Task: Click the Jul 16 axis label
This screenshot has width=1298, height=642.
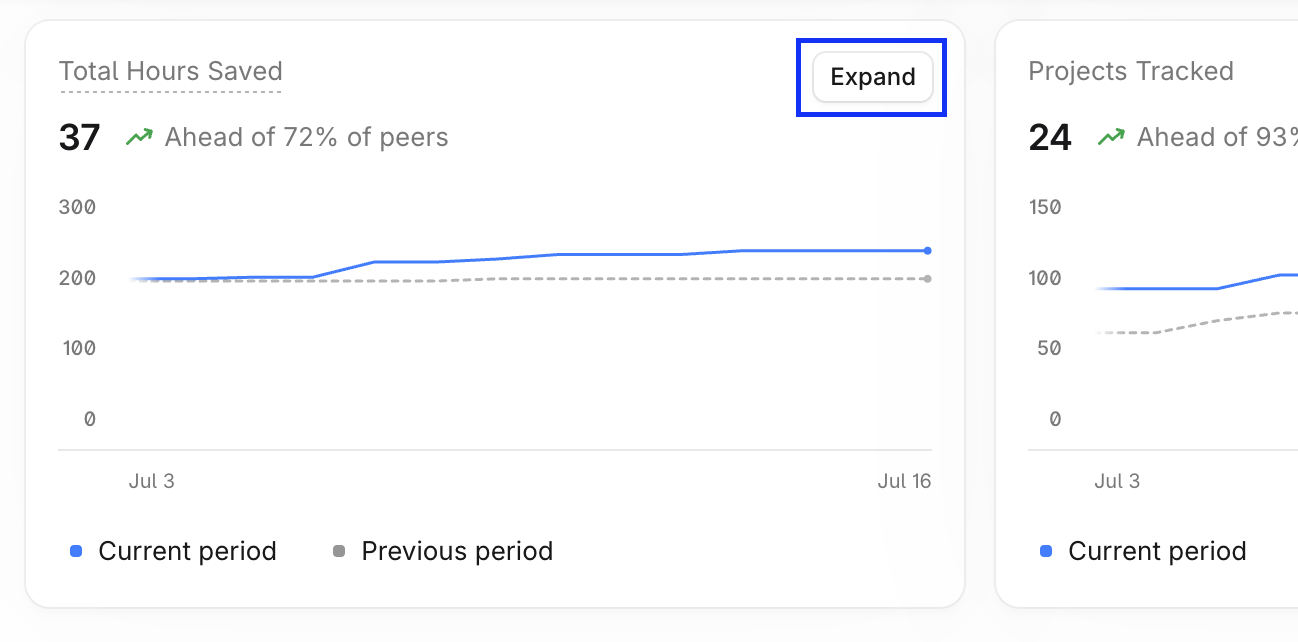Action: (x=904, y=481)
